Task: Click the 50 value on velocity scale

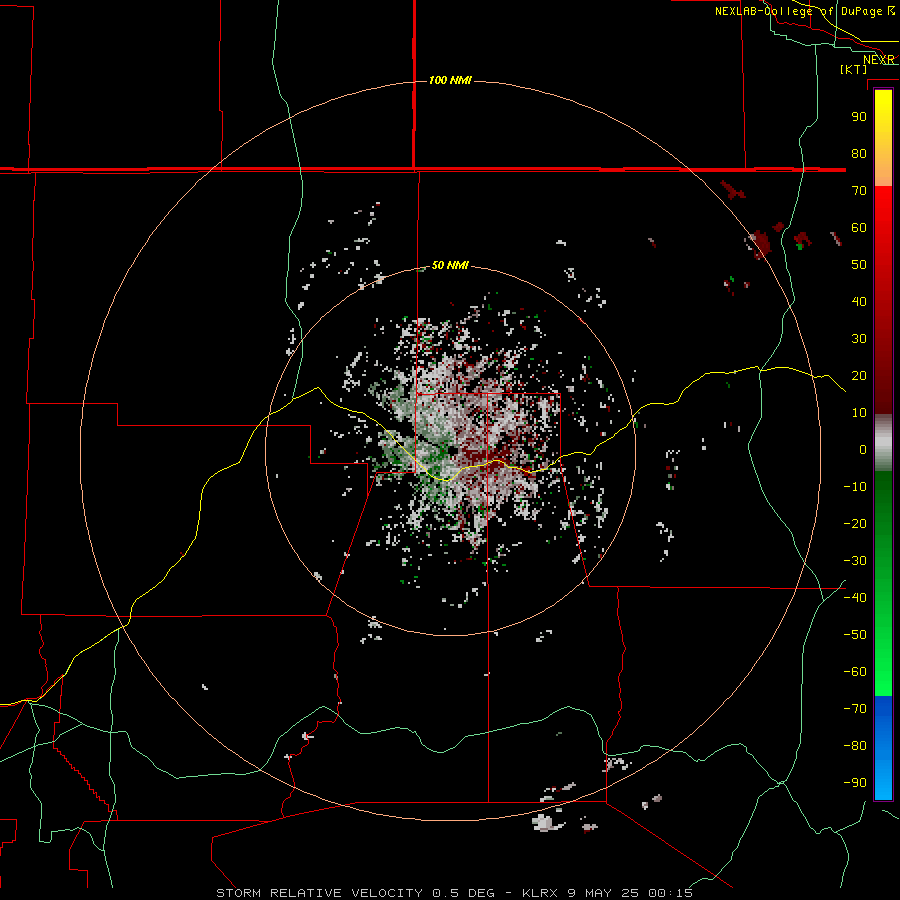Action: tap(859, 265)
